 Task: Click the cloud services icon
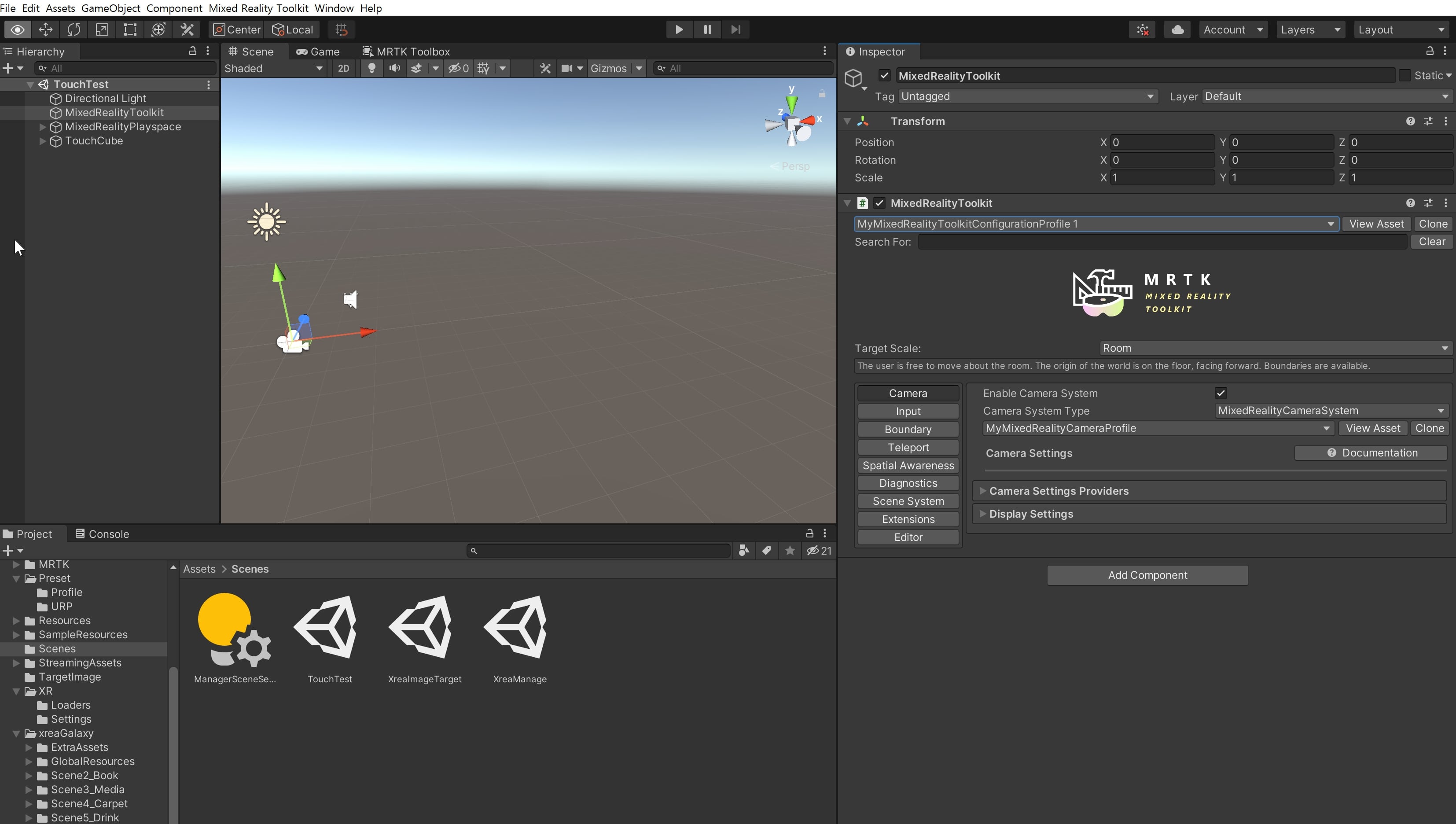coord(1177,29)
